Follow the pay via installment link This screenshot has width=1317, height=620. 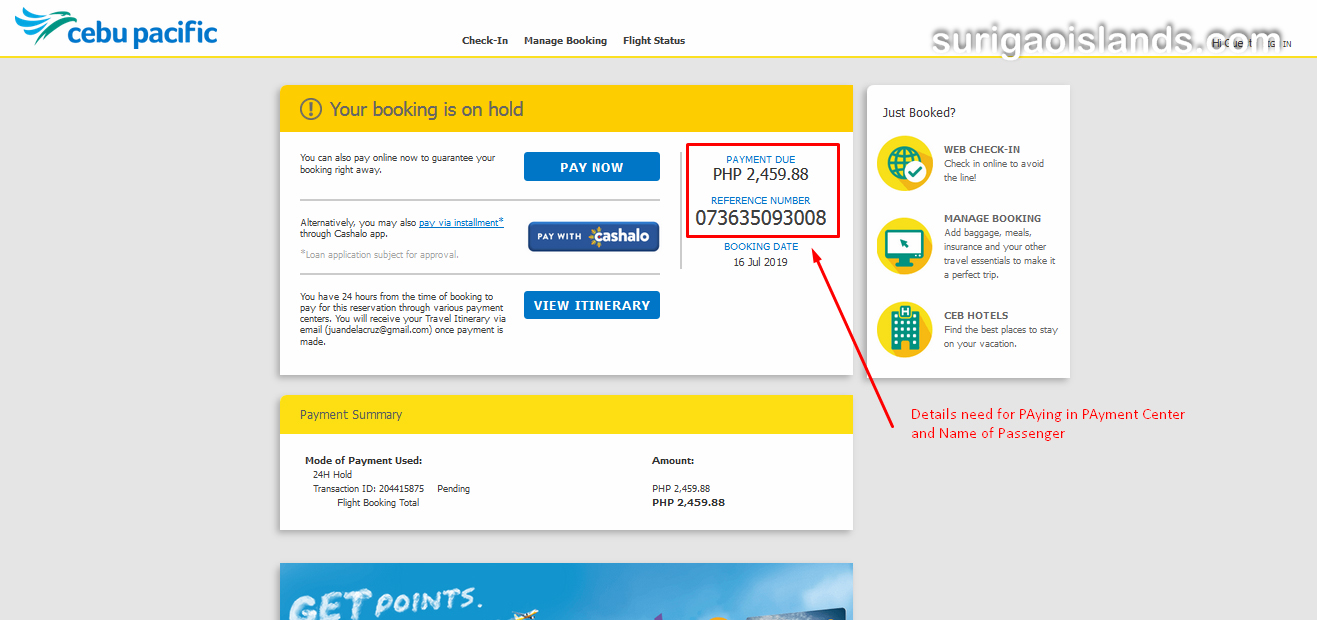tap(461, 223)
